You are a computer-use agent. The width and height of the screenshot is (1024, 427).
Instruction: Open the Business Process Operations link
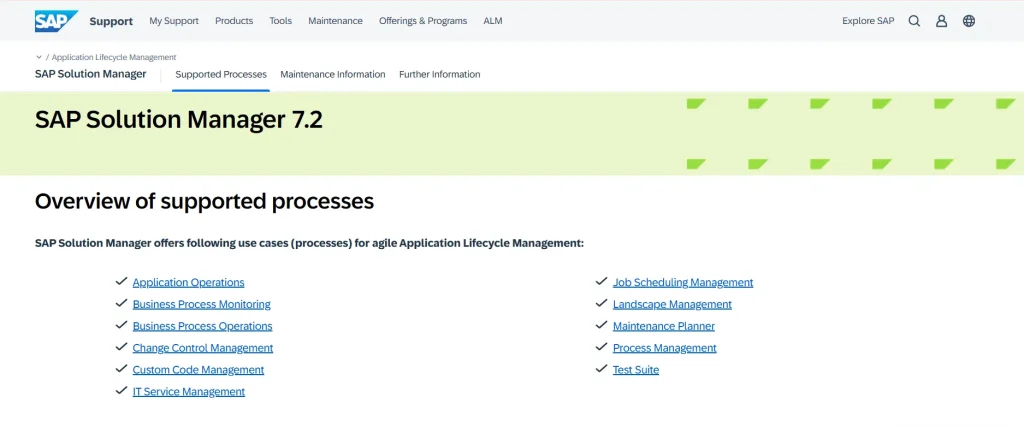pyautogui.click(x=202, y=326)
